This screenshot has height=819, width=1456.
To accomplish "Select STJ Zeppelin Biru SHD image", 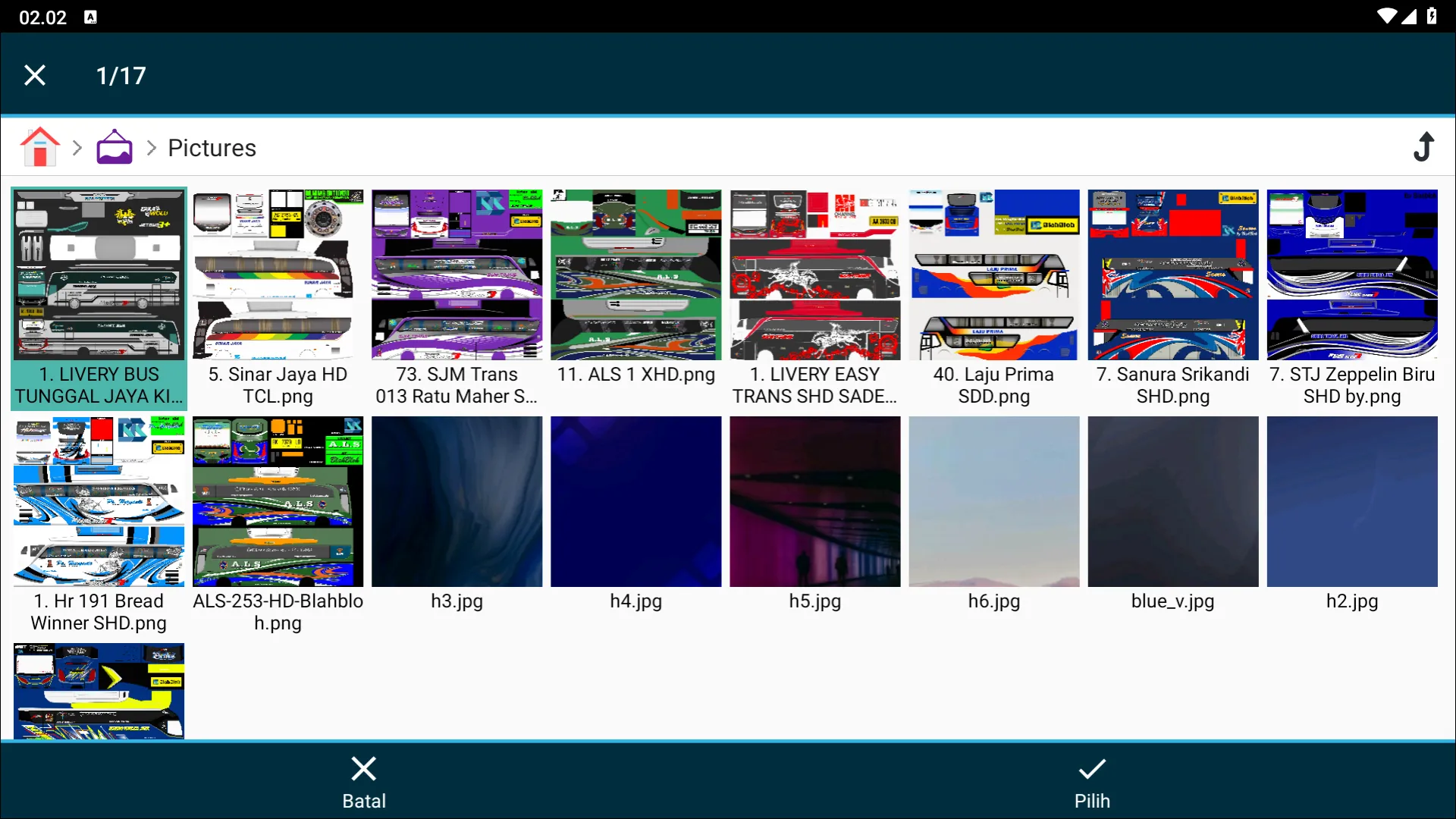I will point(1351,275).
